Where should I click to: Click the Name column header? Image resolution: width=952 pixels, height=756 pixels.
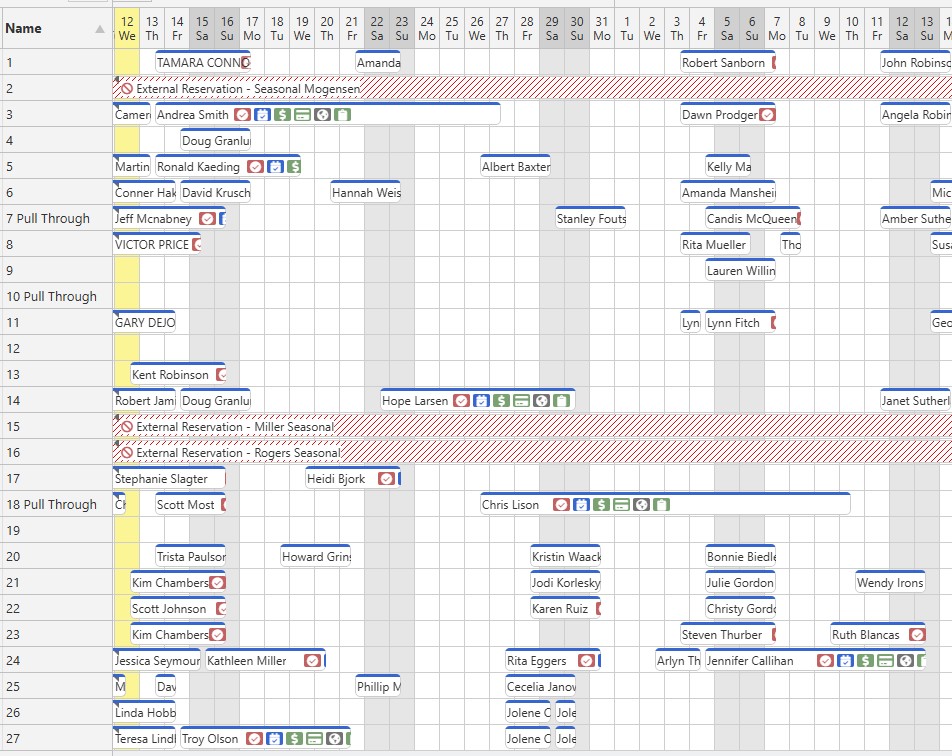click(56, 29)
